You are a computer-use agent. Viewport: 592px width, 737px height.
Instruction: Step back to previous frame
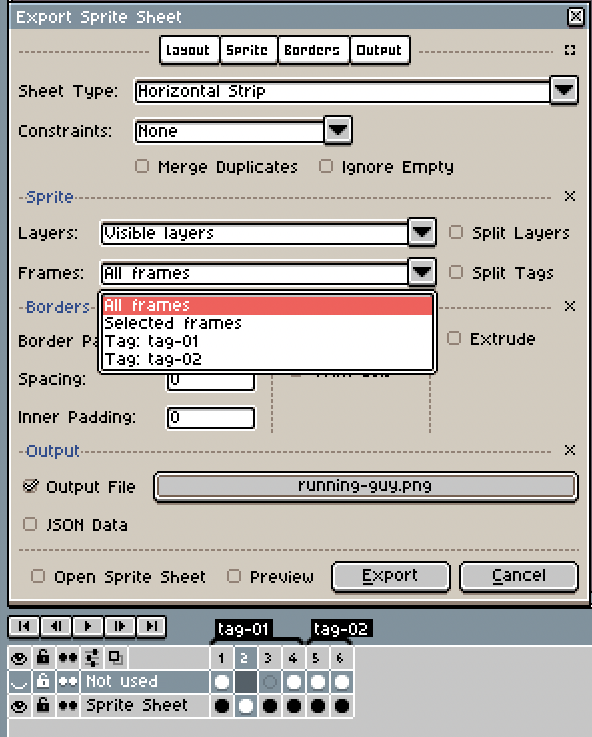(56, 627)
